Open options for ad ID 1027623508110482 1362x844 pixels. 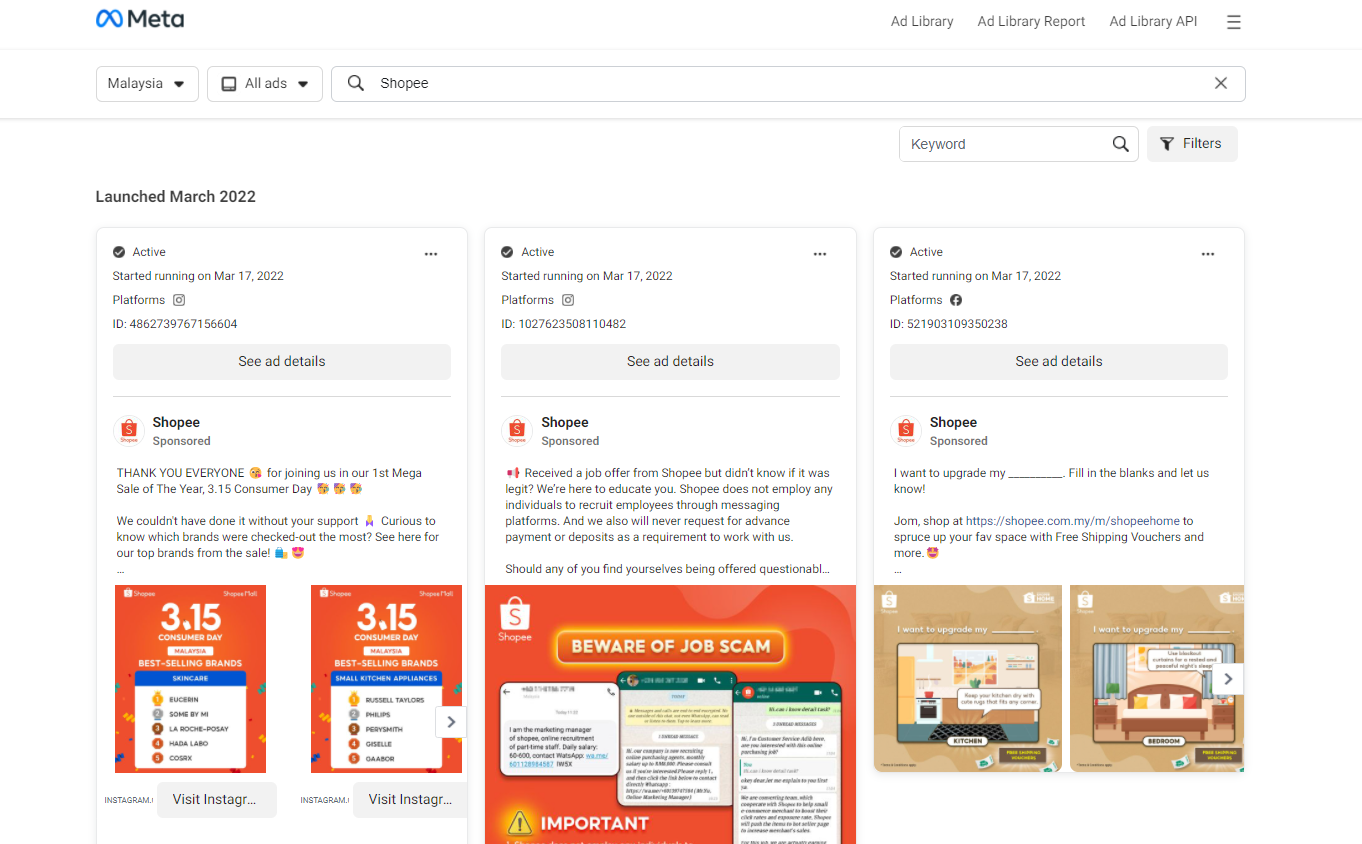[x=820, y=254]
